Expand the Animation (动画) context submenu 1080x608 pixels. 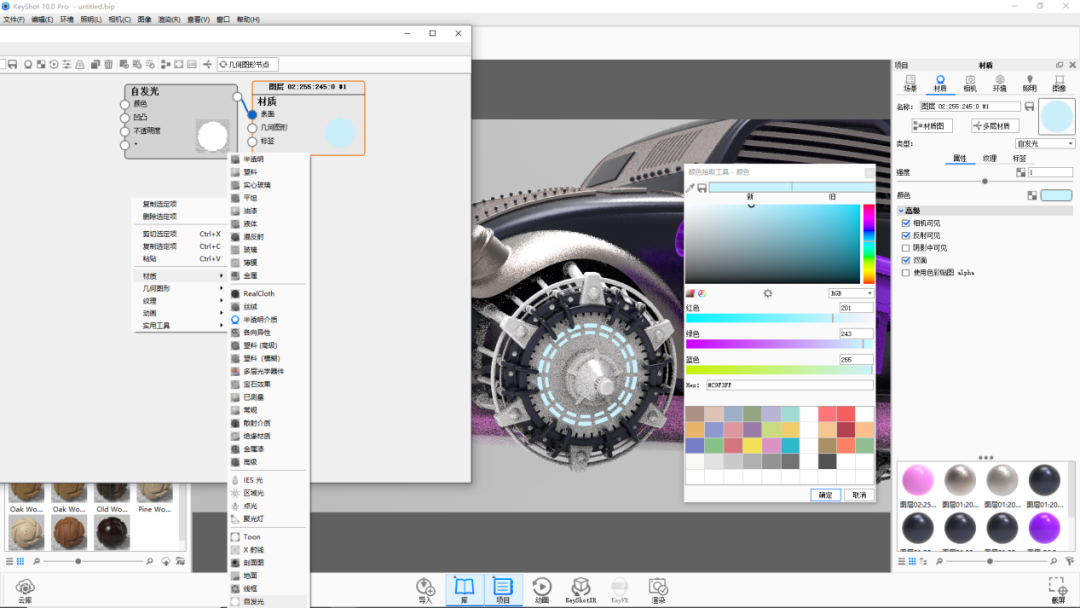180,313
